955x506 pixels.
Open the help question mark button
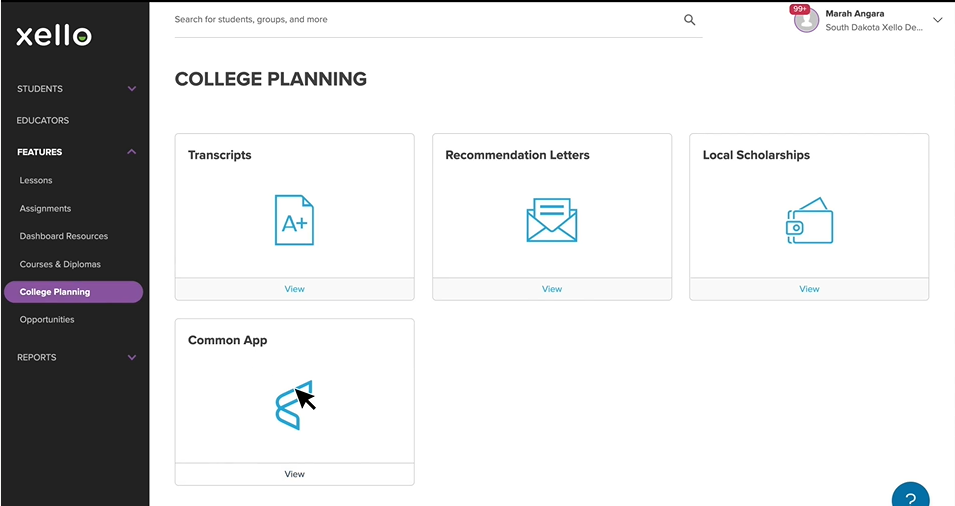911,497
